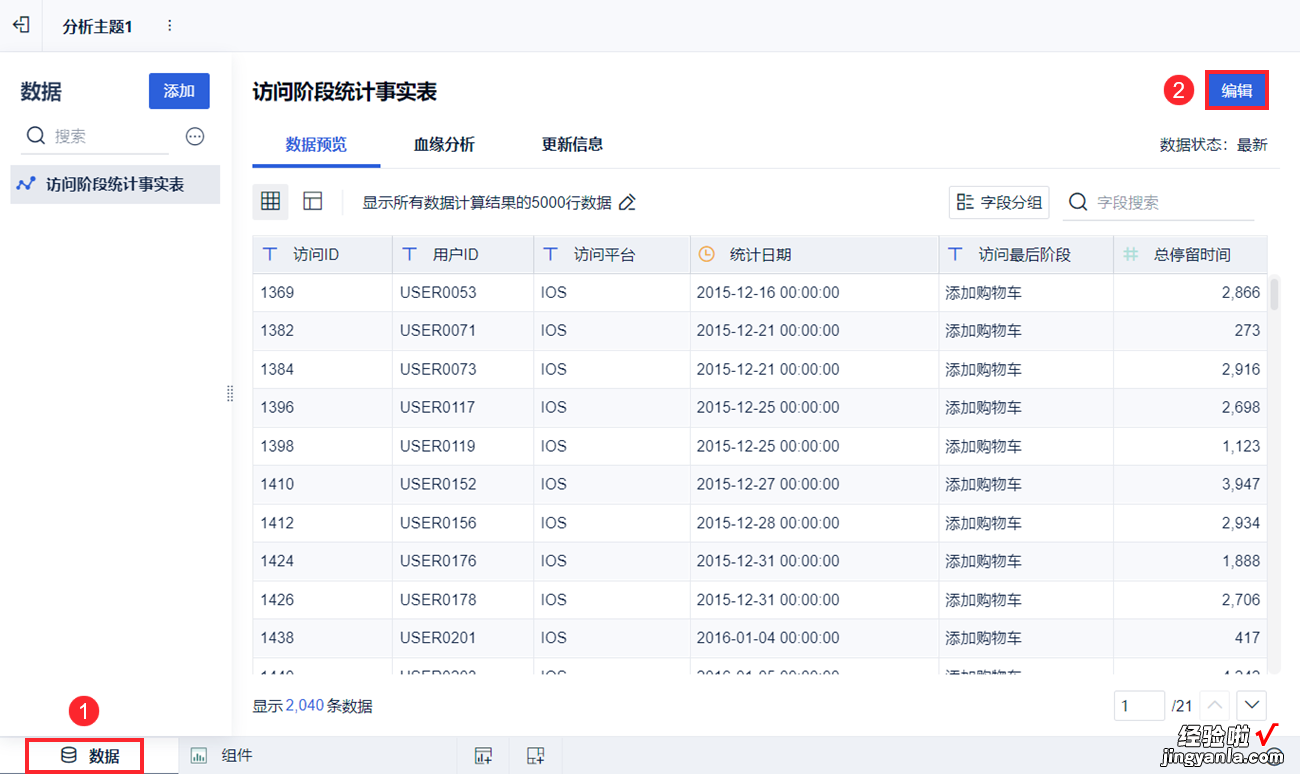Screen dimensions: 1300x774
Task: Click the T type icon of 访问ID column
Action: point(269,254)
